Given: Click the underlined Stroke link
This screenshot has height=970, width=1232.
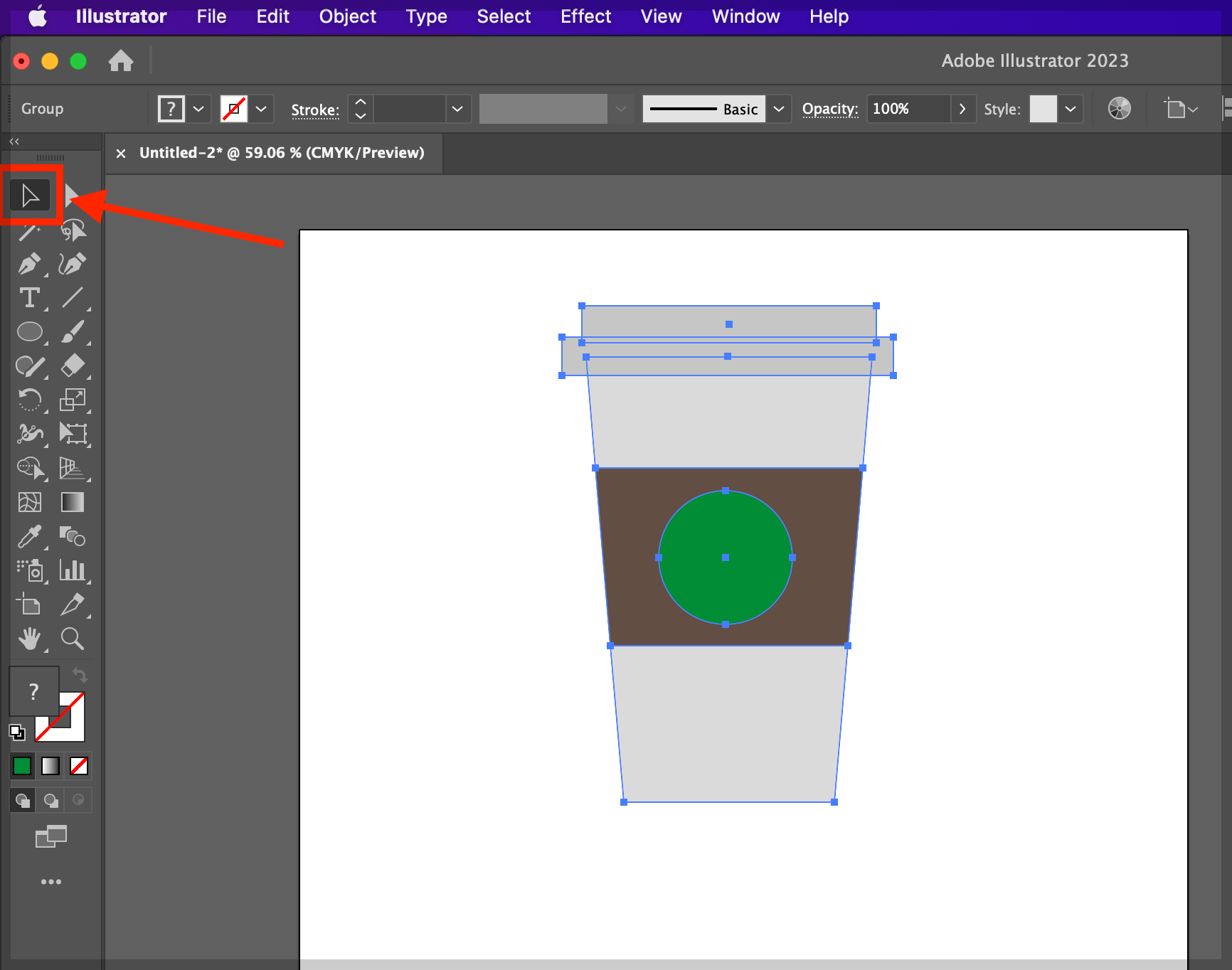Looking at the screenshot, I should tap(315, 110).
